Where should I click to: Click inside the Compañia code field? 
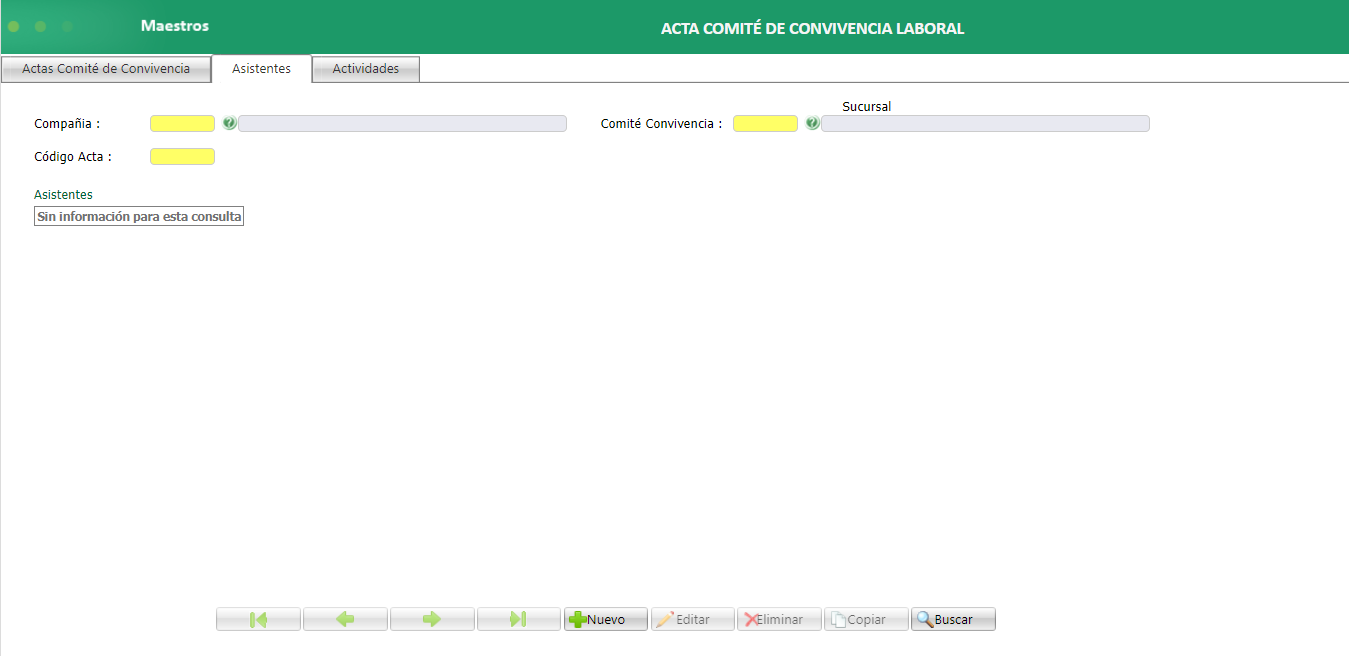[181, 123]
